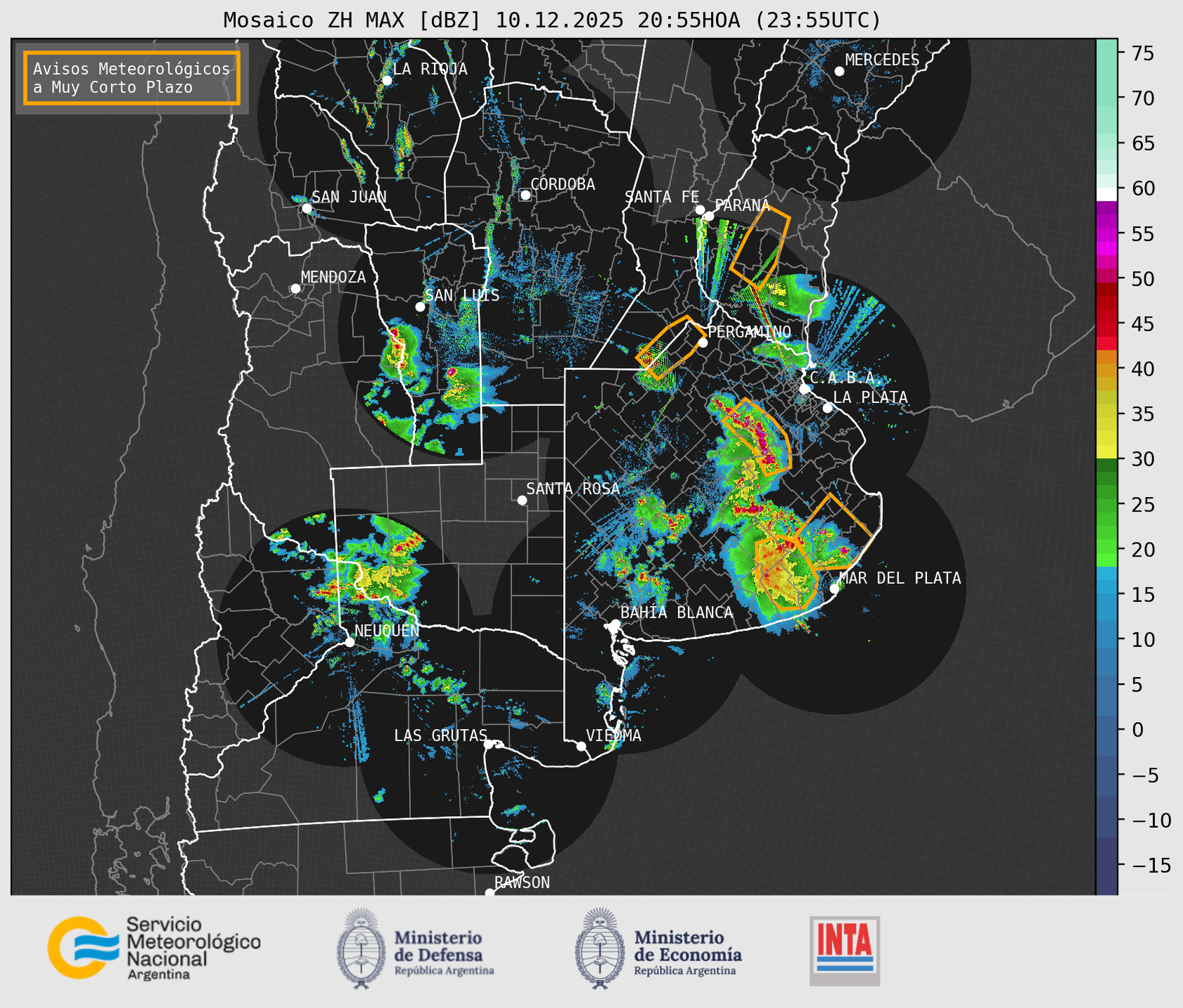
Task: Click the SAN JUAN label on the map
Action: pyautogui.click(x=349, y=197)
